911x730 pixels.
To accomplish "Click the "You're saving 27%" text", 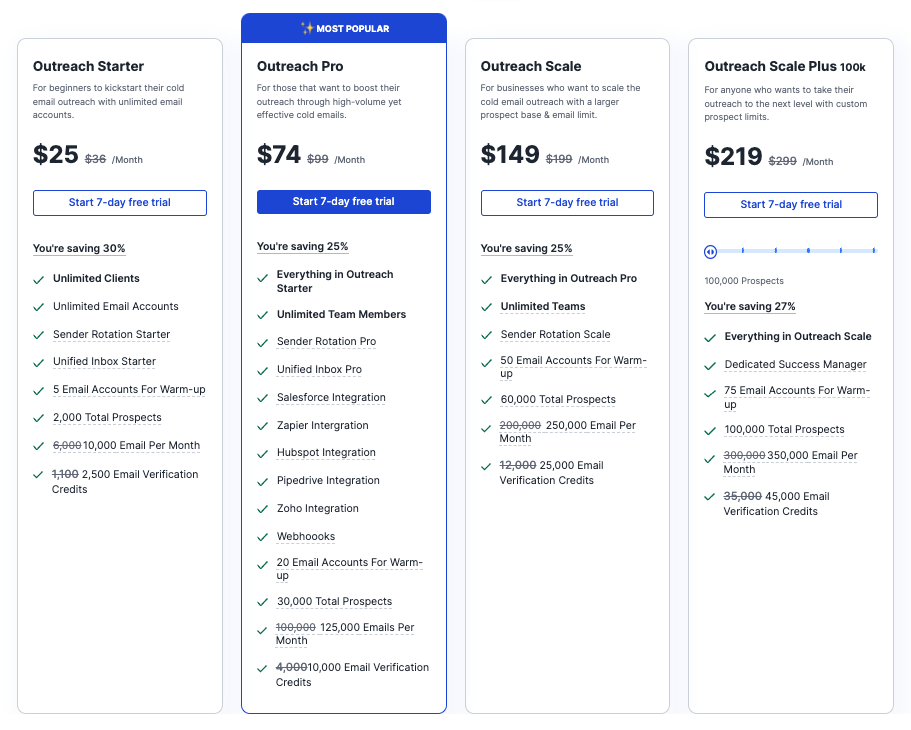I will 750,307.
